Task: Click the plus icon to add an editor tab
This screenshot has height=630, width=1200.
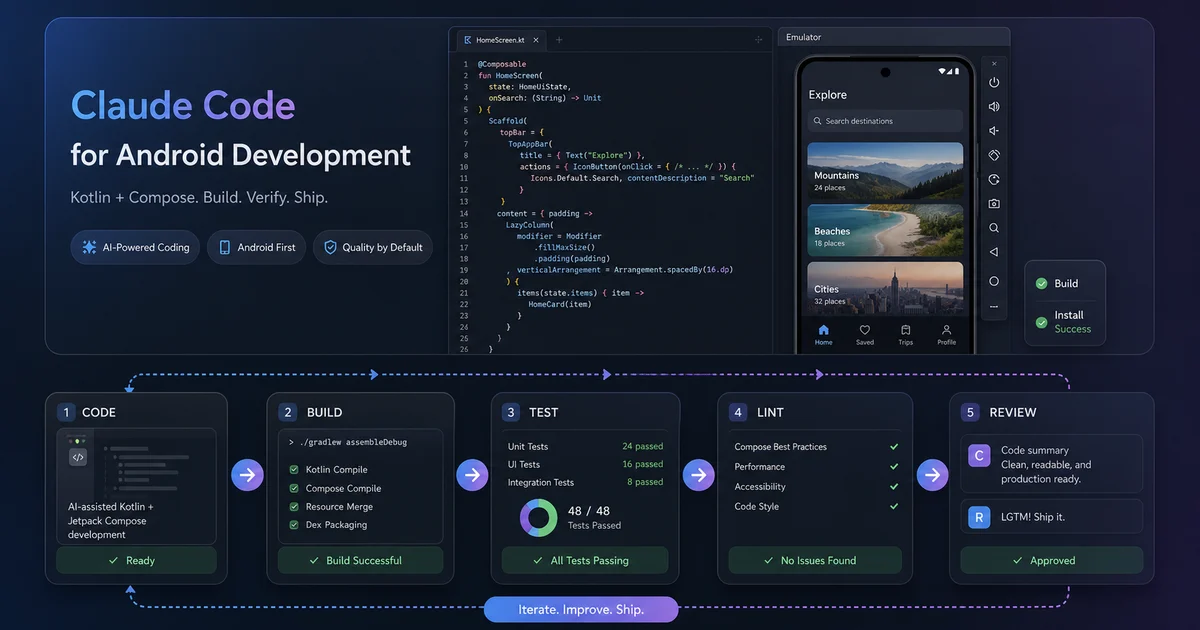Action: 559,40
